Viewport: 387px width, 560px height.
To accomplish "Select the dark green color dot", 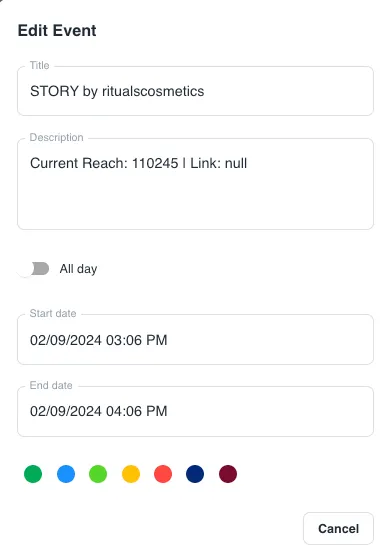I will [x=33, y=474].
